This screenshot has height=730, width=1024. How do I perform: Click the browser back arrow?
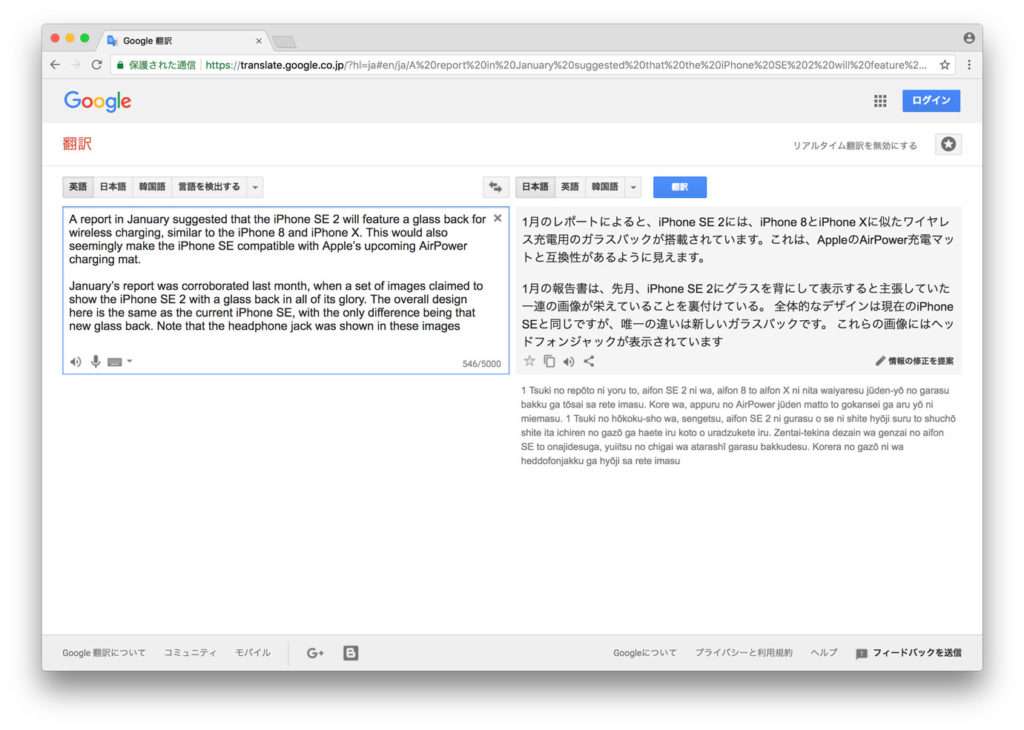pyautogui.click(x=56, y=65)
